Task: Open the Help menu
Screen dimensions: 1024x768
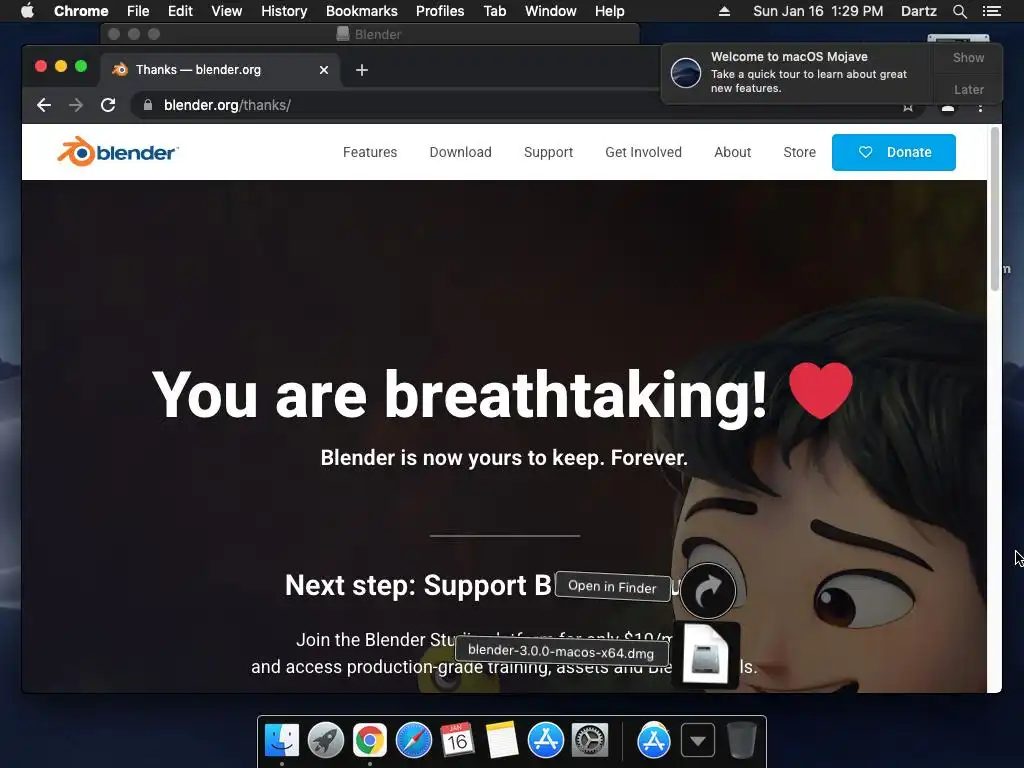Action: [x=609, y=11]
